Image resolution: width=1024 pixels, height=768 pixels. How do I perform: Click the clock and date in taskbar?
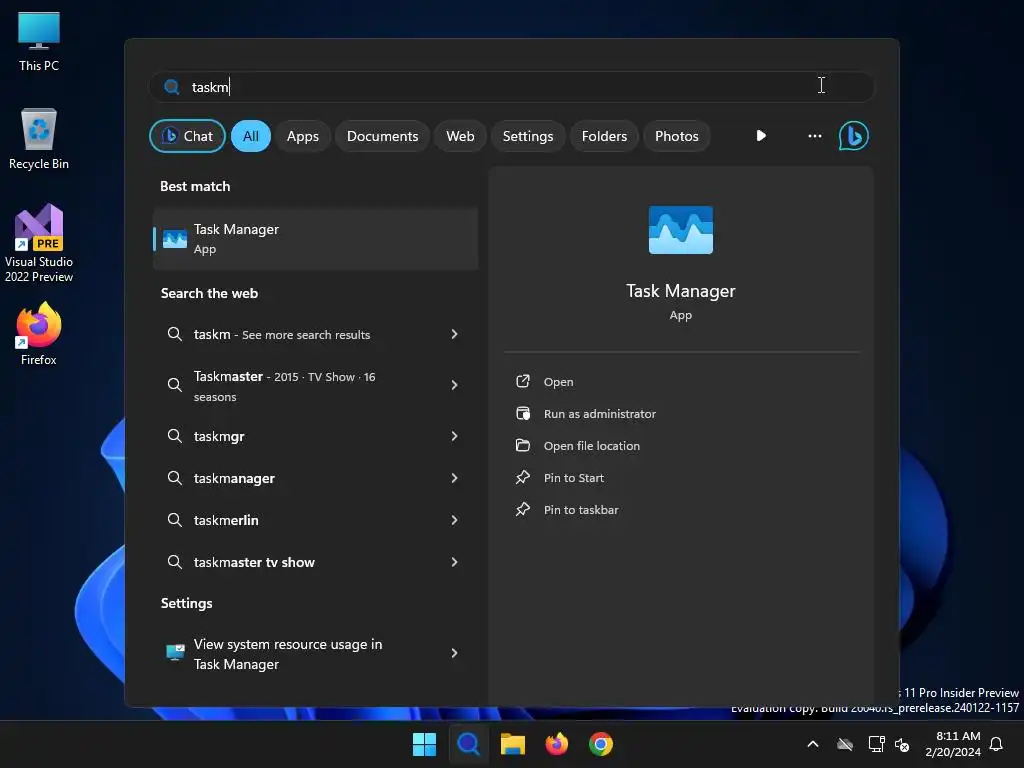point(953,744)
